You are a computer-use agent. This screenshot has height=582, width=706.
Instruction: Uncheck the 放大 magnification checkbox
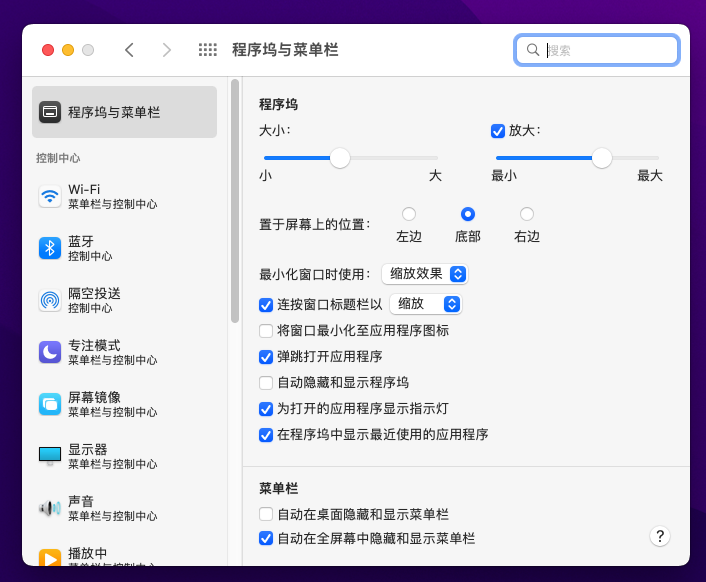click(x=498, y=131)
